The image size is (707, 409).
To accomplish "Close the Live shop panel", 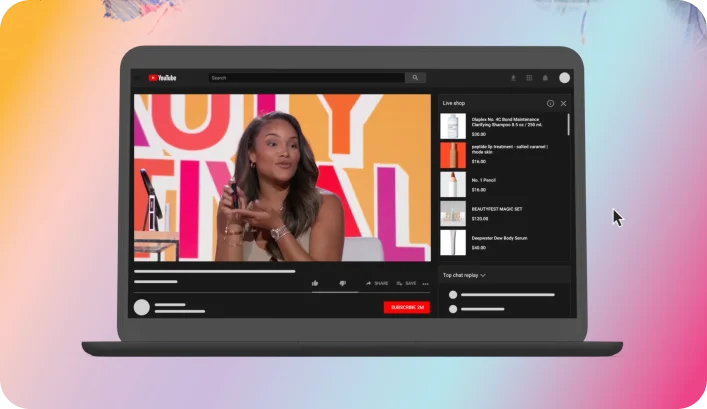I will coord(563,103).
